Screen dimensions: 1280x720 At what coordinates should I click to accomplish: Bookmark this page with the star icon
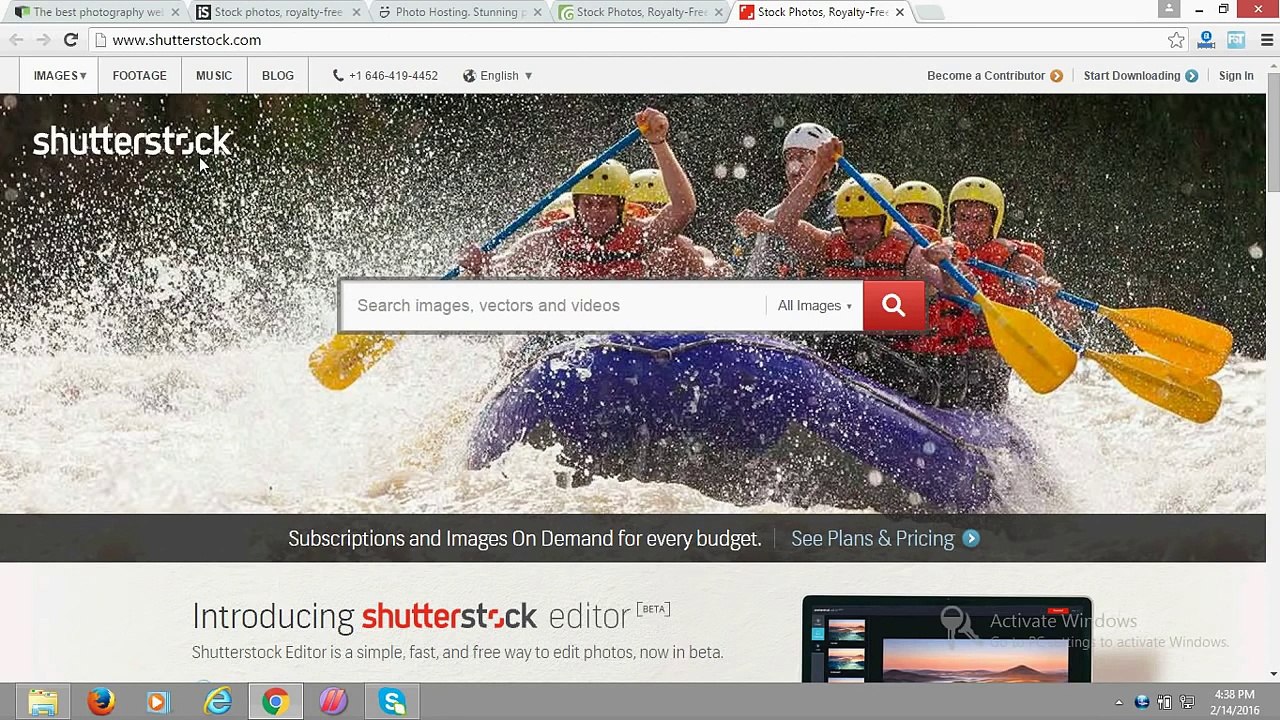click(x=1176, y=40)
